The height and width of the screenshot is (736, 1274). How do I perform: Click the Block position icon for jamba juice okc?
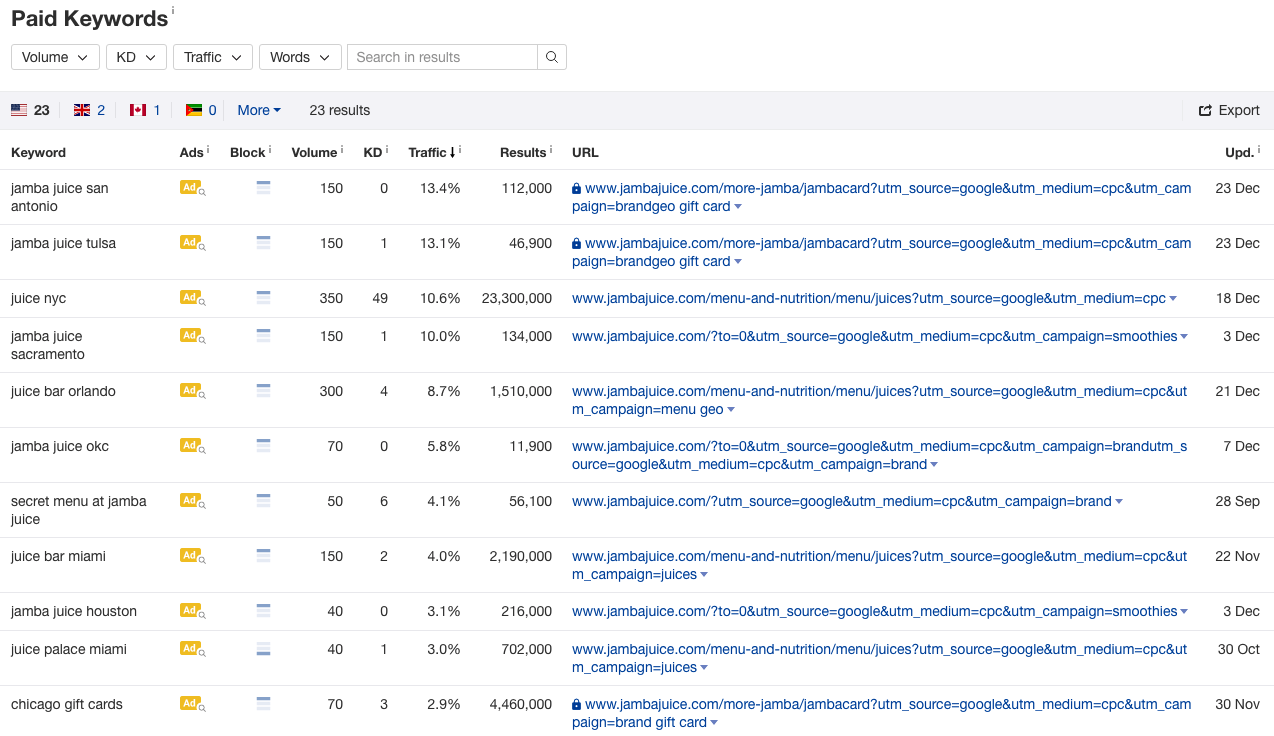263,446
